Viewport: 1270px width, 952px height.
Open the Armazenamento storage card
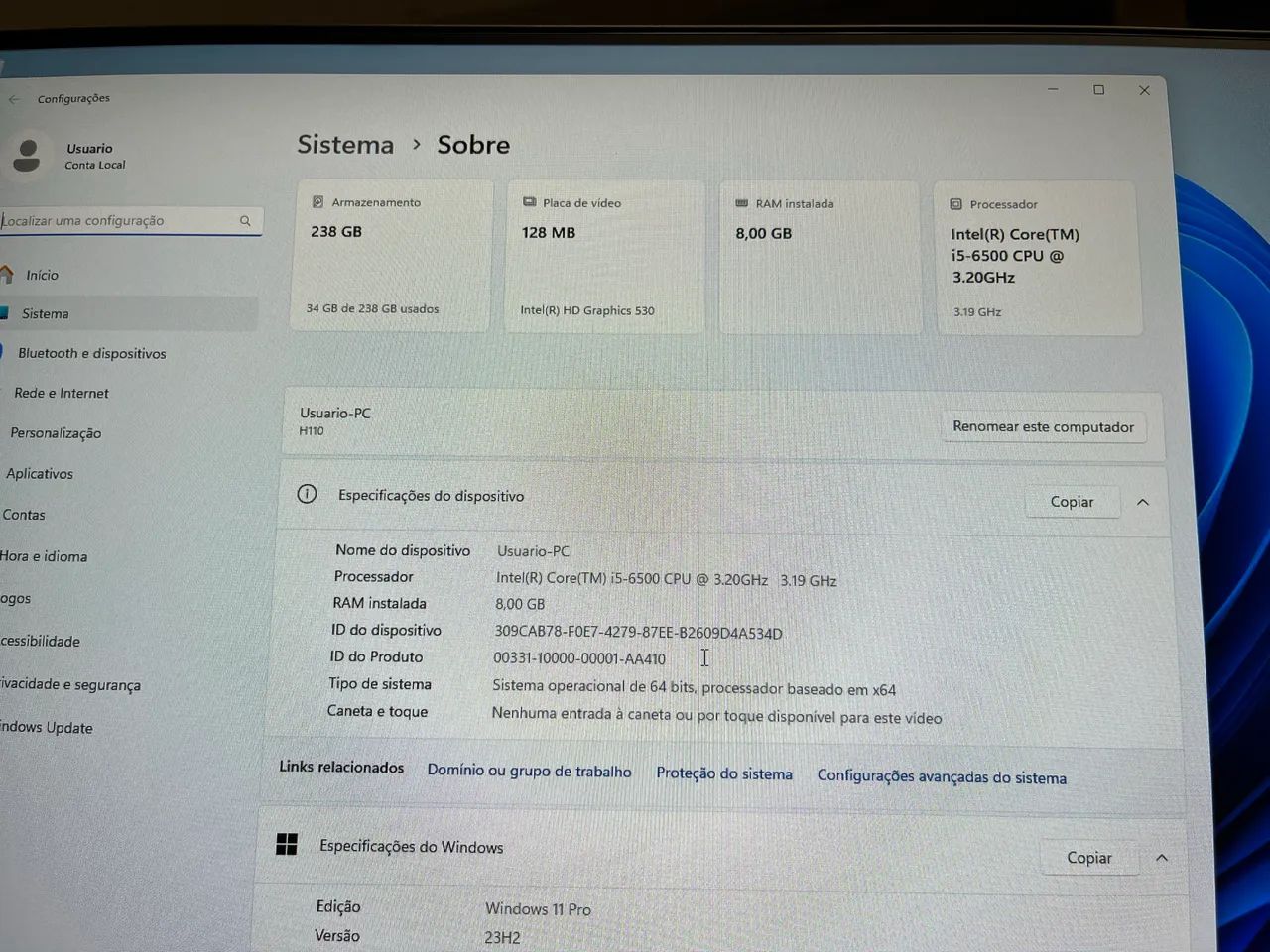pyautogui.click(x=392, y=255)
